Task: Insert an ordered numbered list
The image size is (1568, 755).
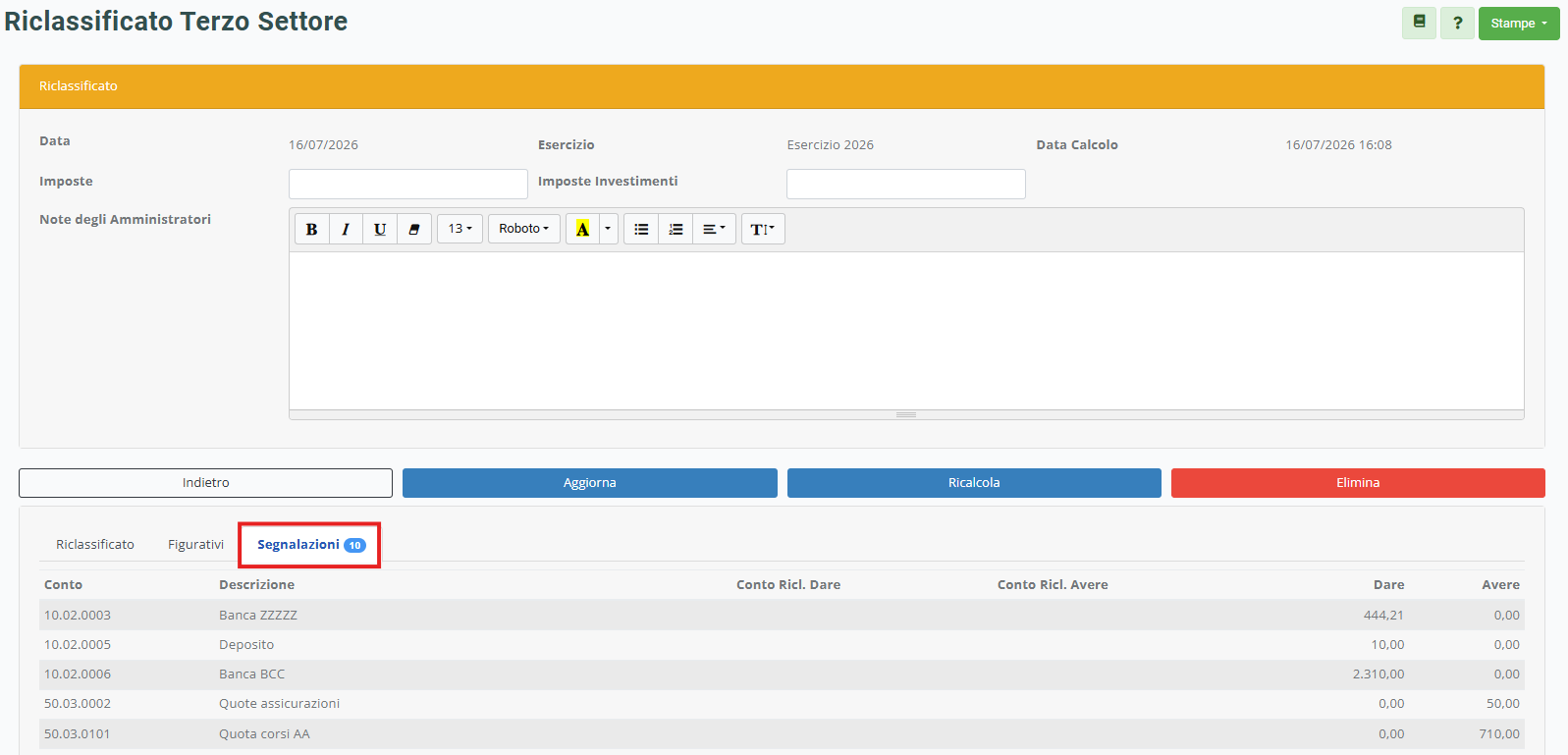Action: 676,229
